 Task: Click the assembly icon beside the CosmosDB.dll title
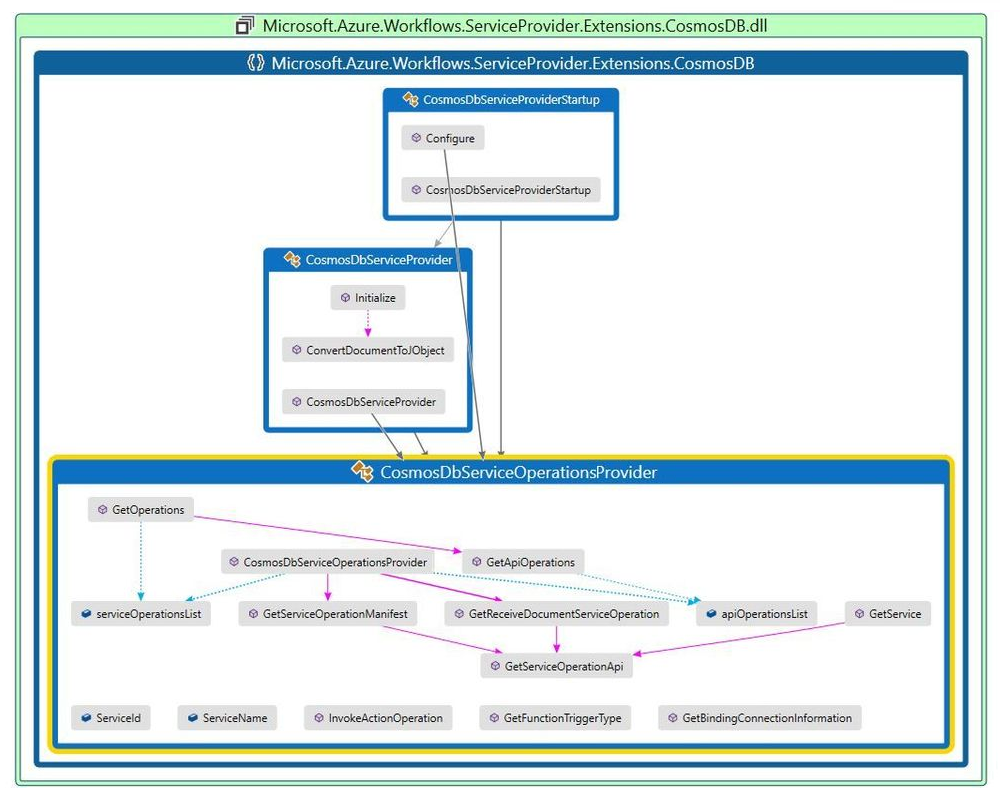(x=245, y=24)
